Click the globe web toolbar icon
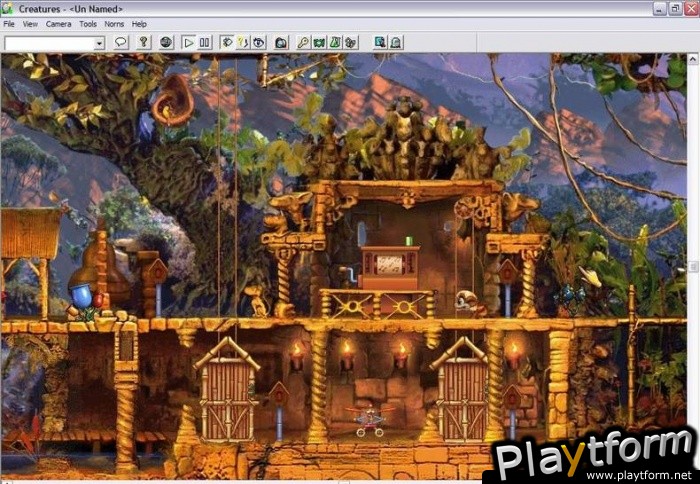This screenshot has width=700, height=484. [x=166, y=43]
